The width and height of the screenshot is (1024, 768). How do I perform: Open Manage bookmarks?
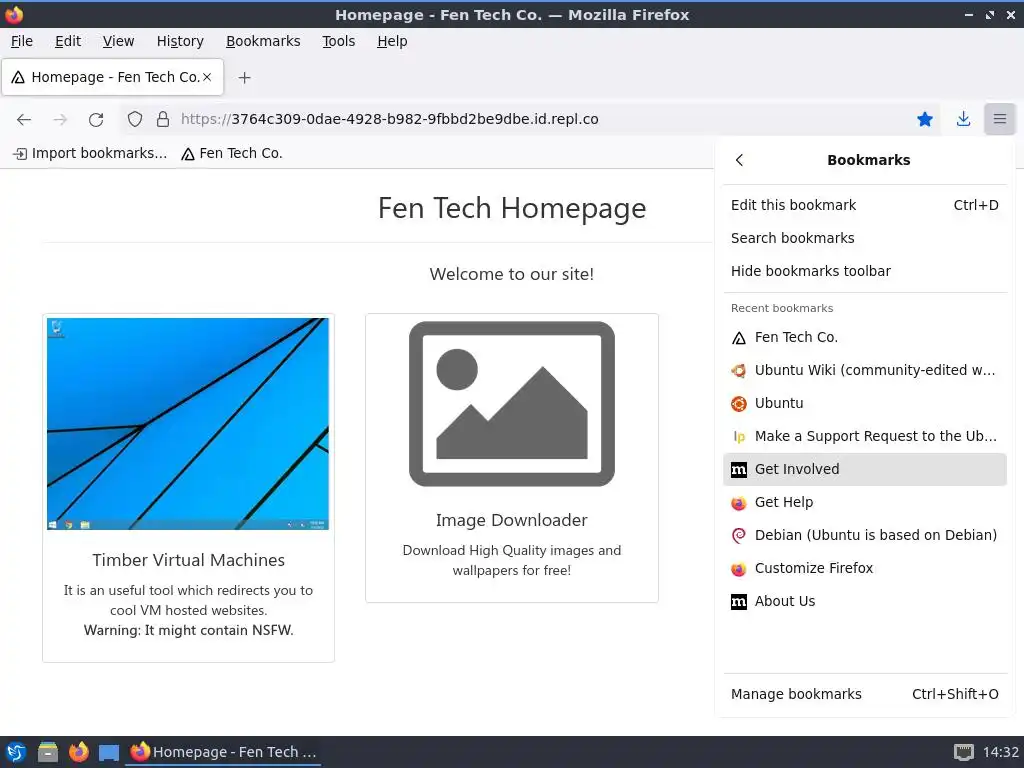[865, 694]
